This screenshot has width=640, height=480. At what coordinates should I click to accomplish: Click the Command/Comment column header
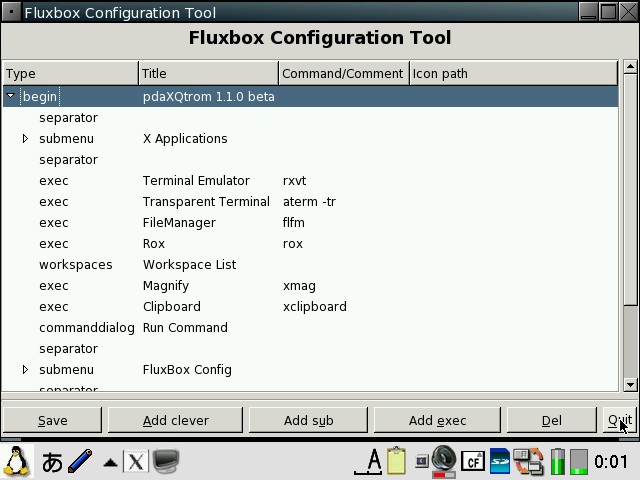[x=343, y=73]
